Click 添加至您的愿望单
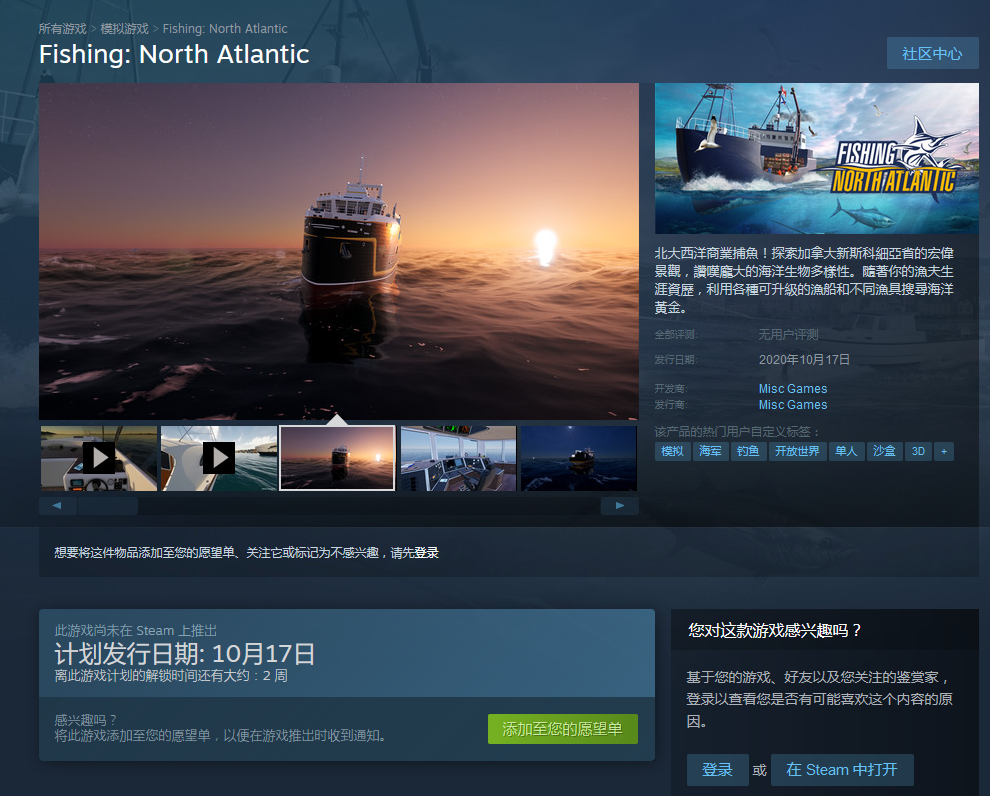 (x=562, y=729)
